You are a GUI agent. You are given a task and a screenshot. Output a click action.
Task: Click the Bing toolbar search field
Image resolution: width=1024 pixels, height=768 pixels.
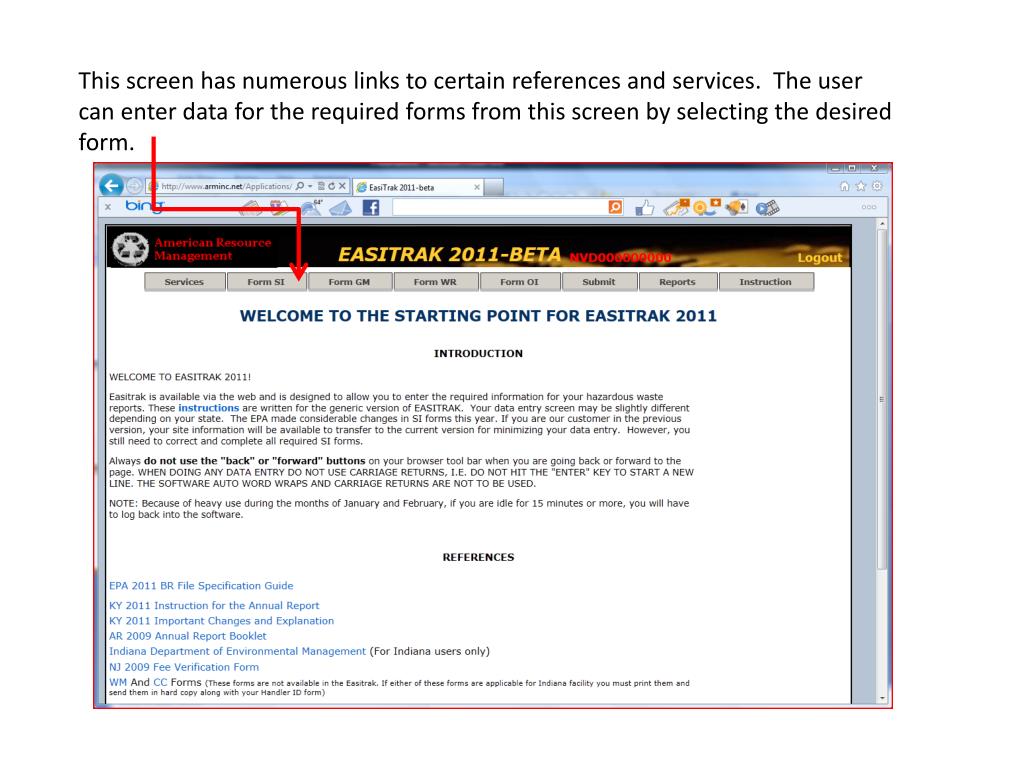tap(500, 207)
